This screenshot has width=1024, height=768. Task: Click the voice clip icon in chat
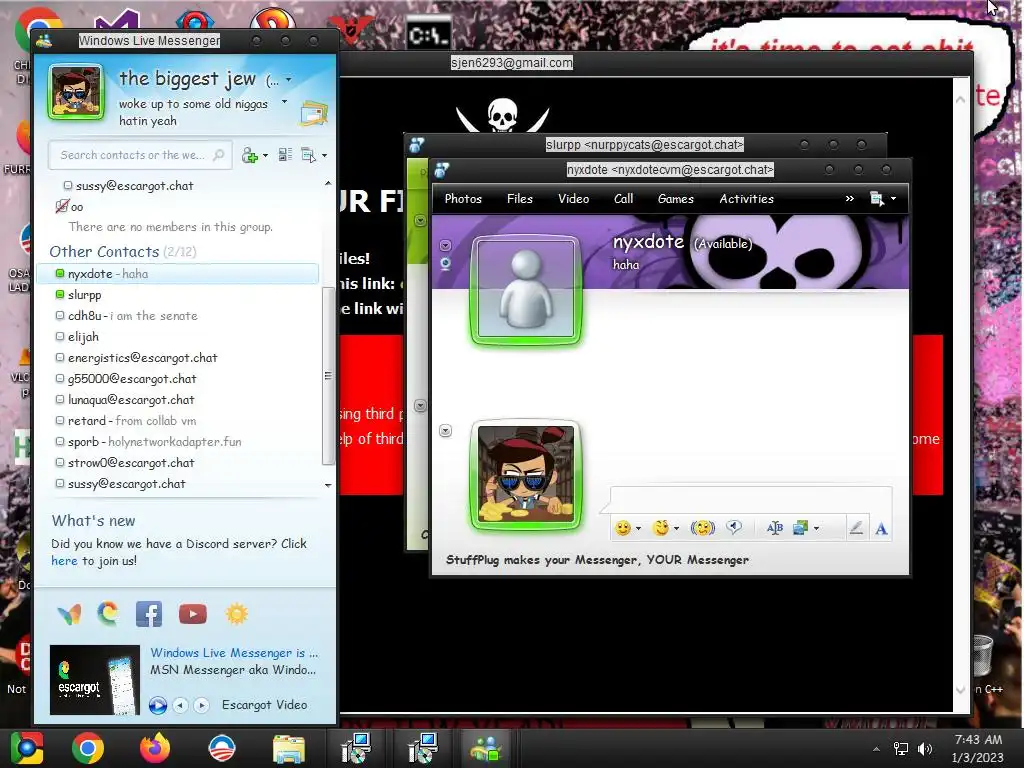click(x=734, y=528)
